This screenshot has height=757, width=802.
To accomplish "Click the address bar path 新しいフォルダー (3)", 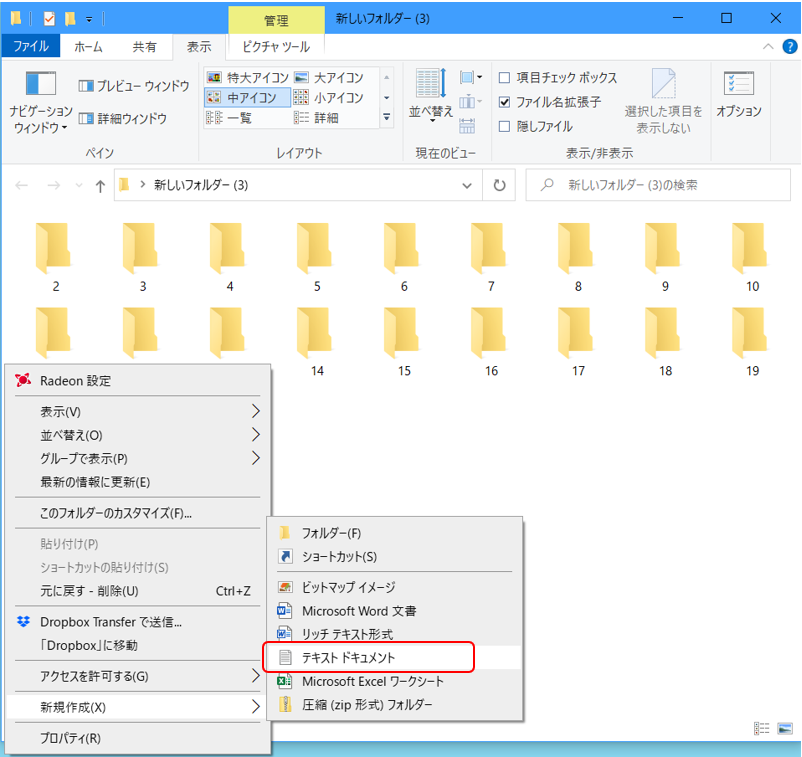I will 201,185.
